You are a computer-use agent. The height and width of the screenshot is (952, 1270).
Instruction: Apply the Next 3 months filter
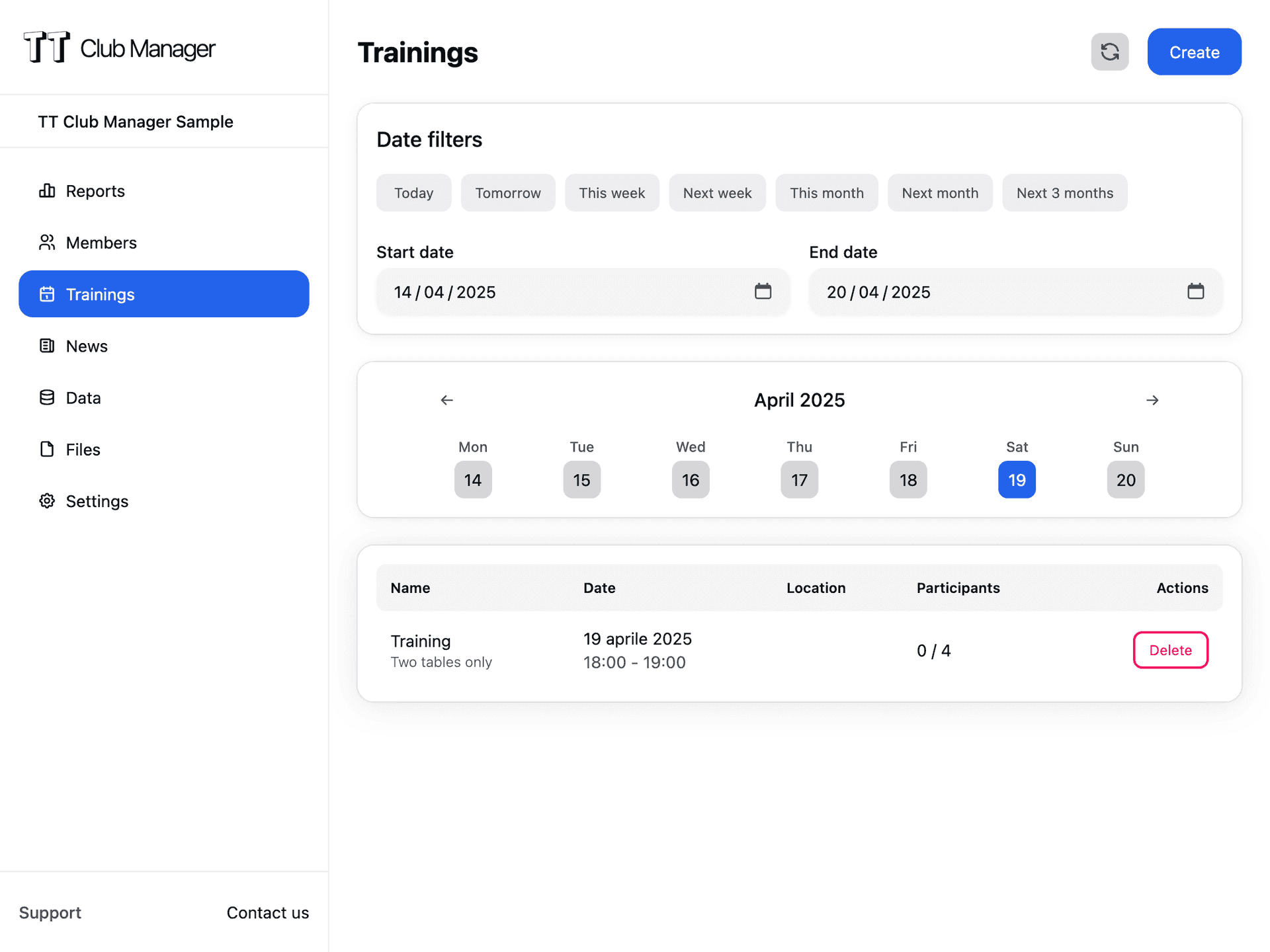pos(1064,193)
